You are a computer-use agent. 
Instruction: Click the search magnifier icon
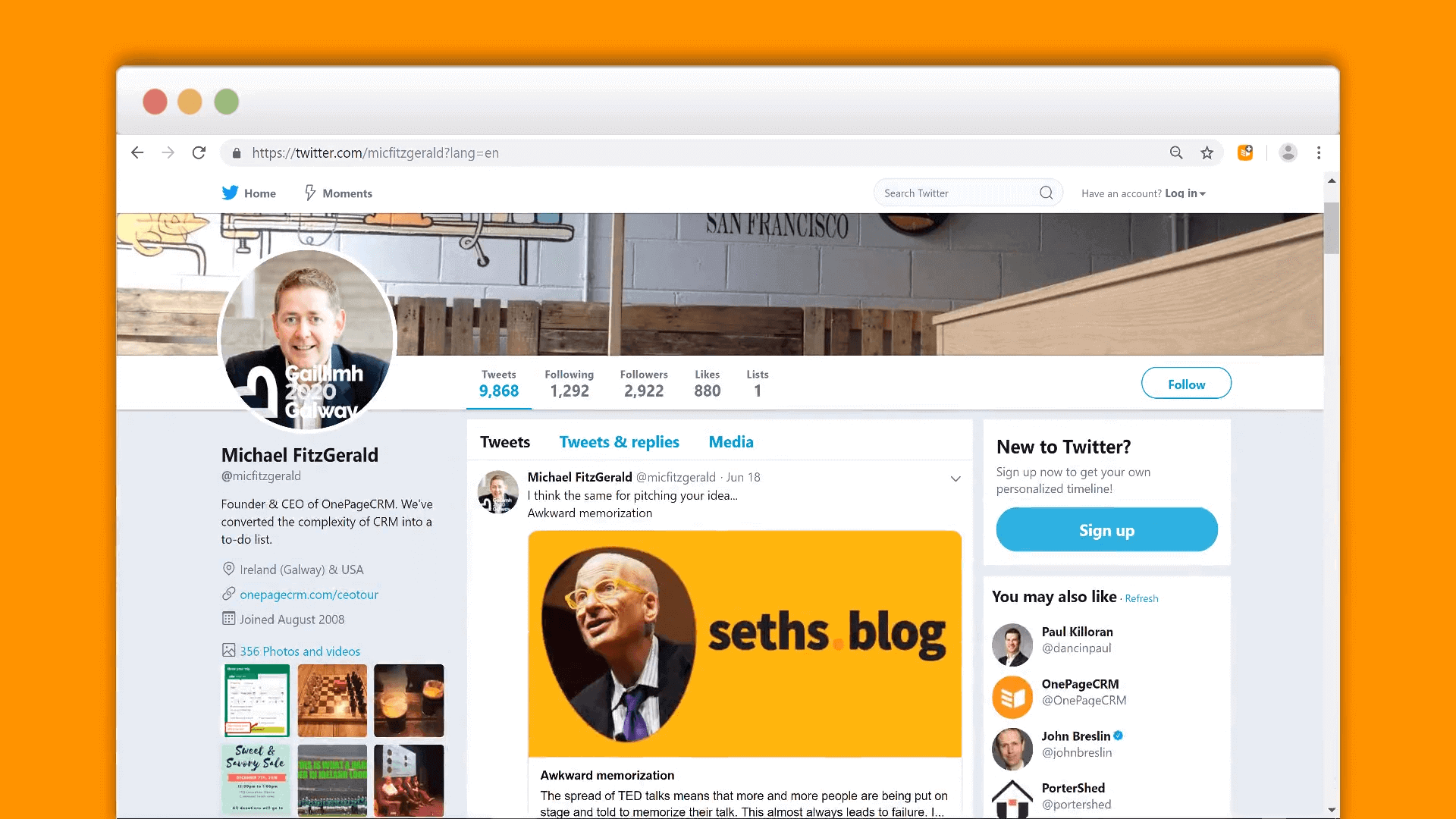tap(1047, 193)
